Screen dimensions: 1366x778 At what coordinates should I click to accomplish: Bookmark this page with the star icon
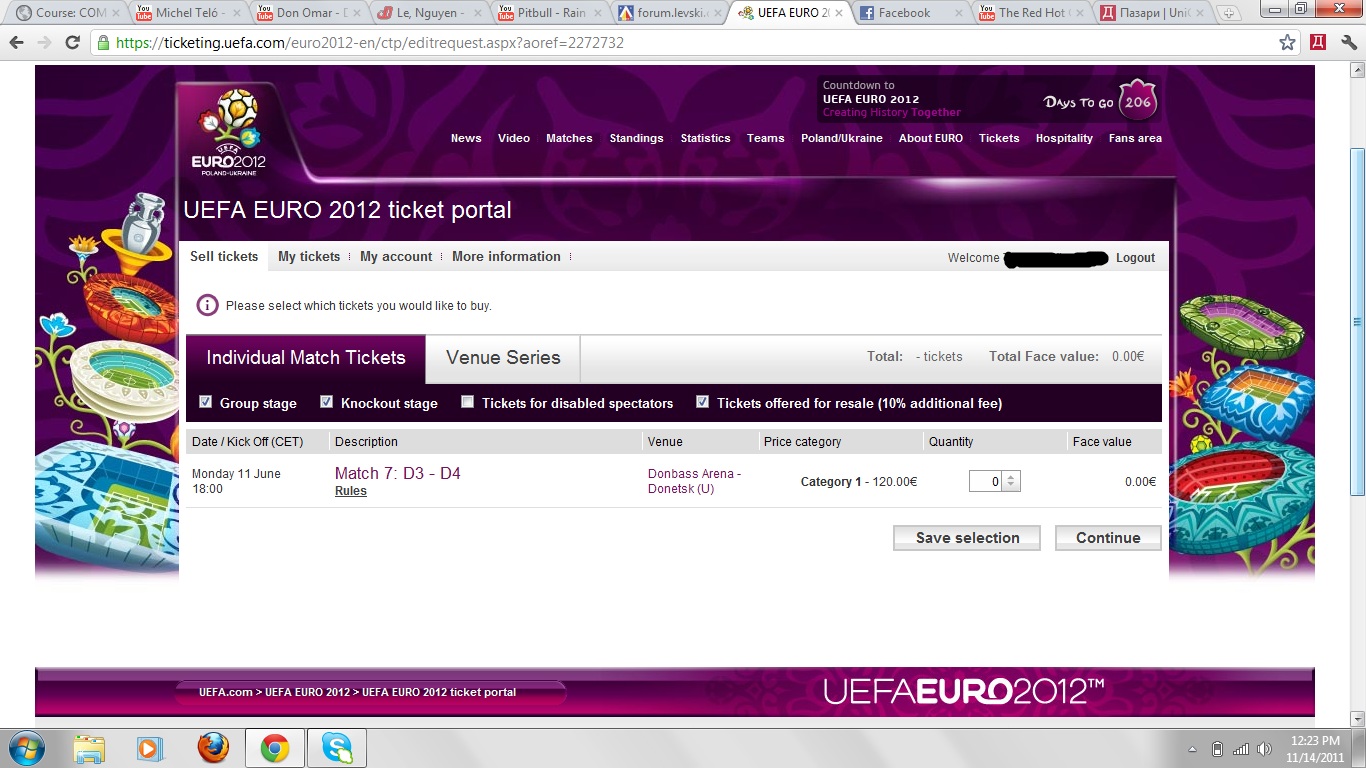[x=1288, y=43]
